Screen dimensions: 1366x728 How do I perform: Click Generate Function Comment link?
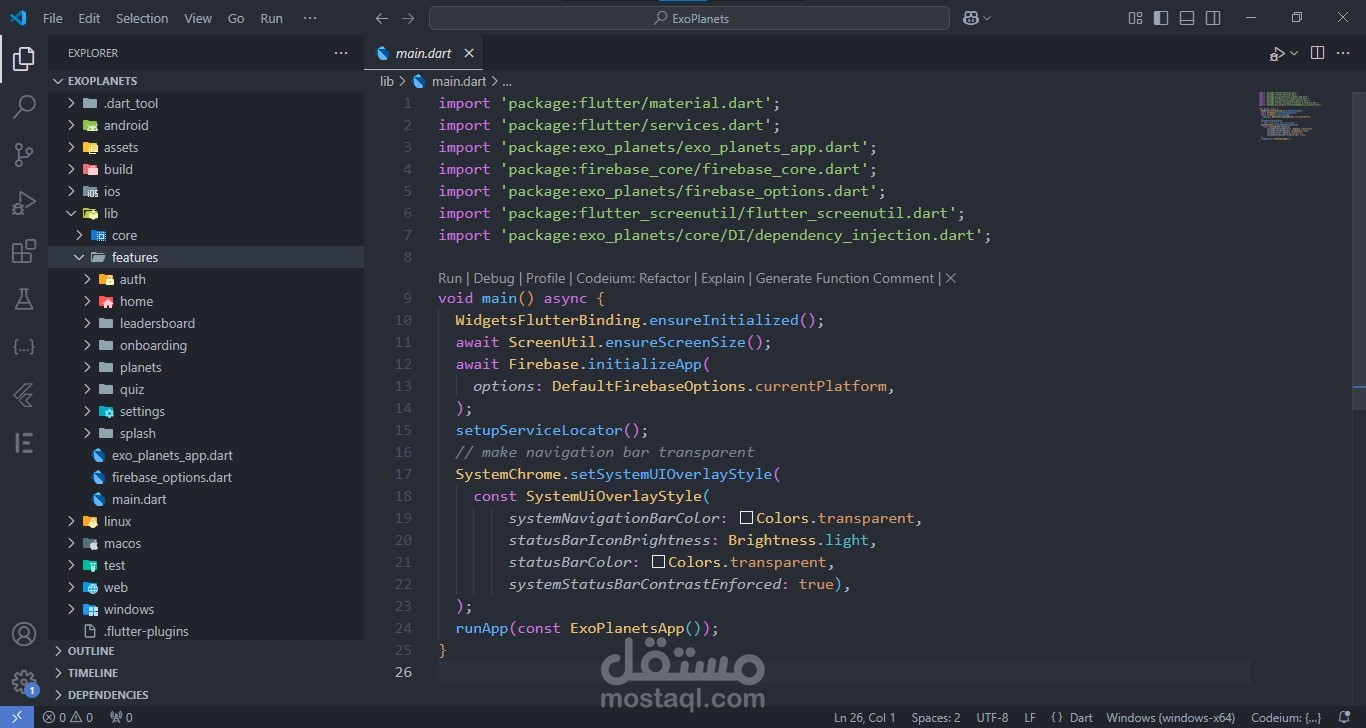[x=845, y=278]
